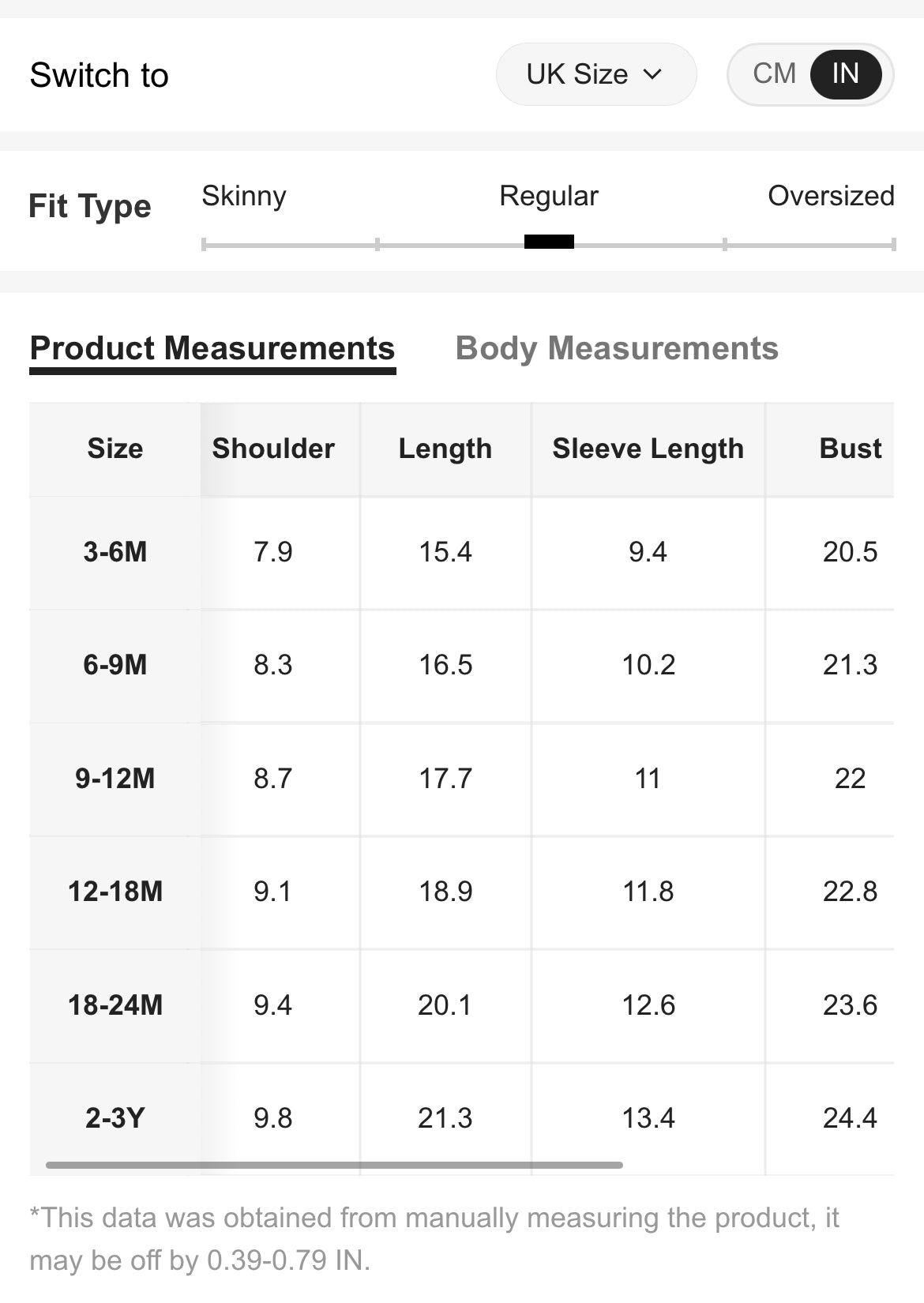The height and width of the screenshot is (1303, 924).
Task: Click the Regular marker on fit slider
Action: (x=549, y=242)
